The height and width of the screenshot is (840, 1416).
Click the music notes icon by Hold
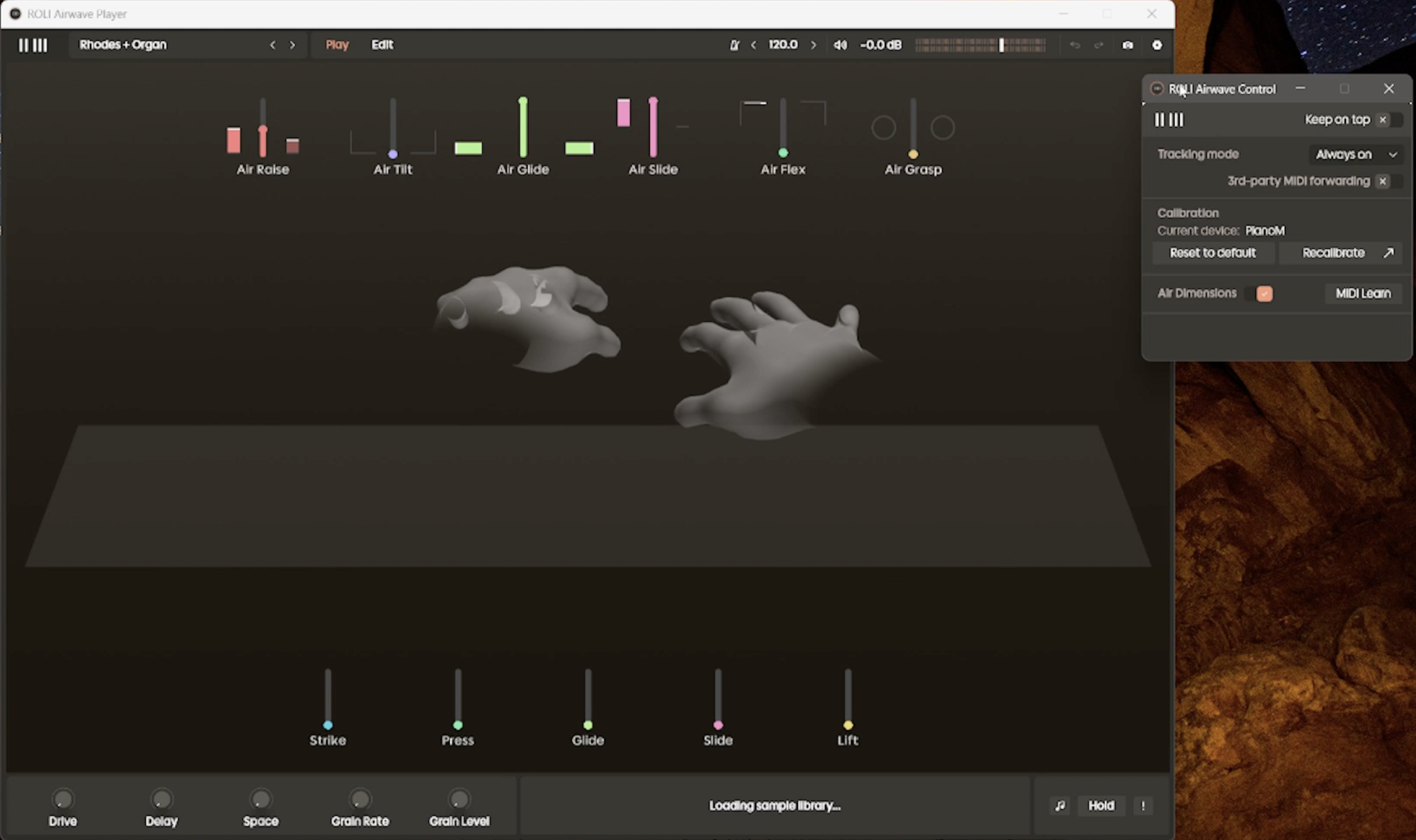tap(1060, 805)
